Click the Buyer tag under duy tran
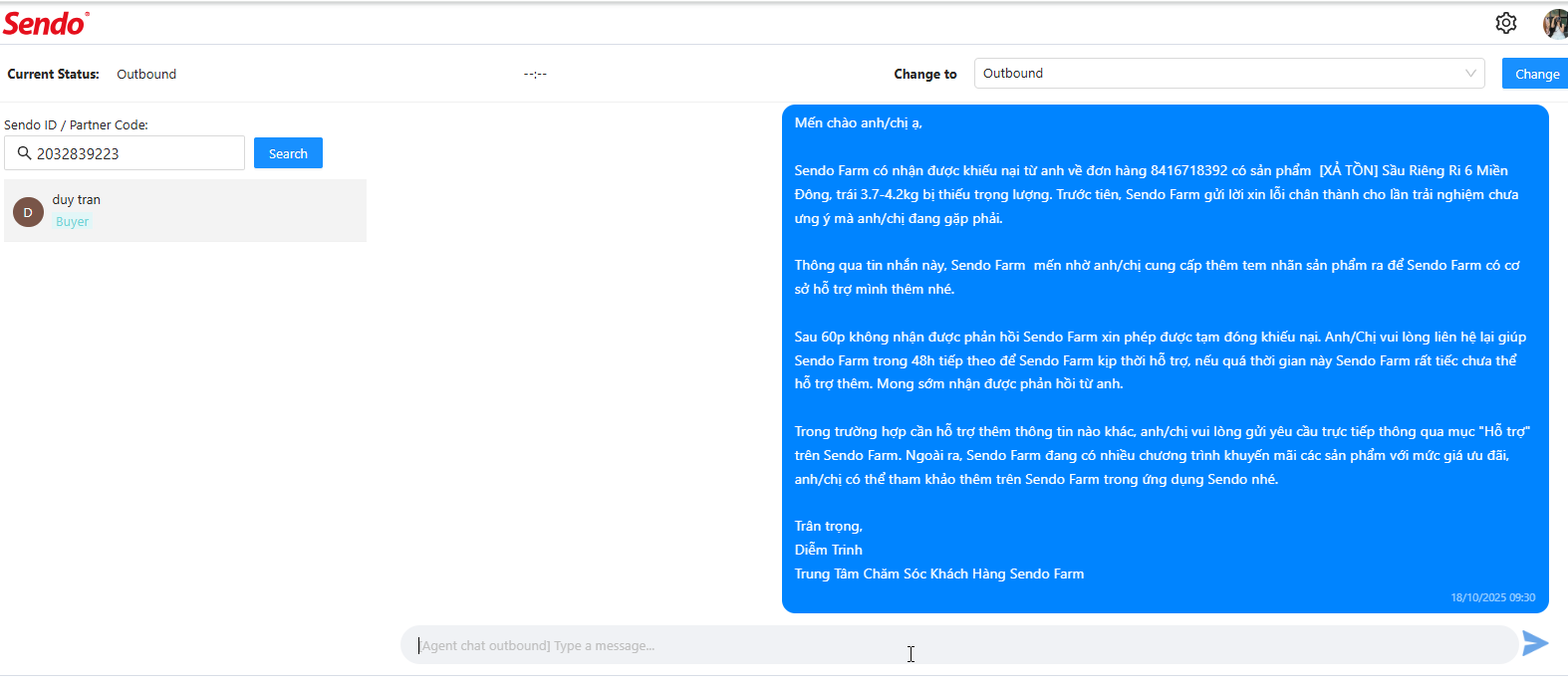The image size is (1568, 686). tap(73, 222)
